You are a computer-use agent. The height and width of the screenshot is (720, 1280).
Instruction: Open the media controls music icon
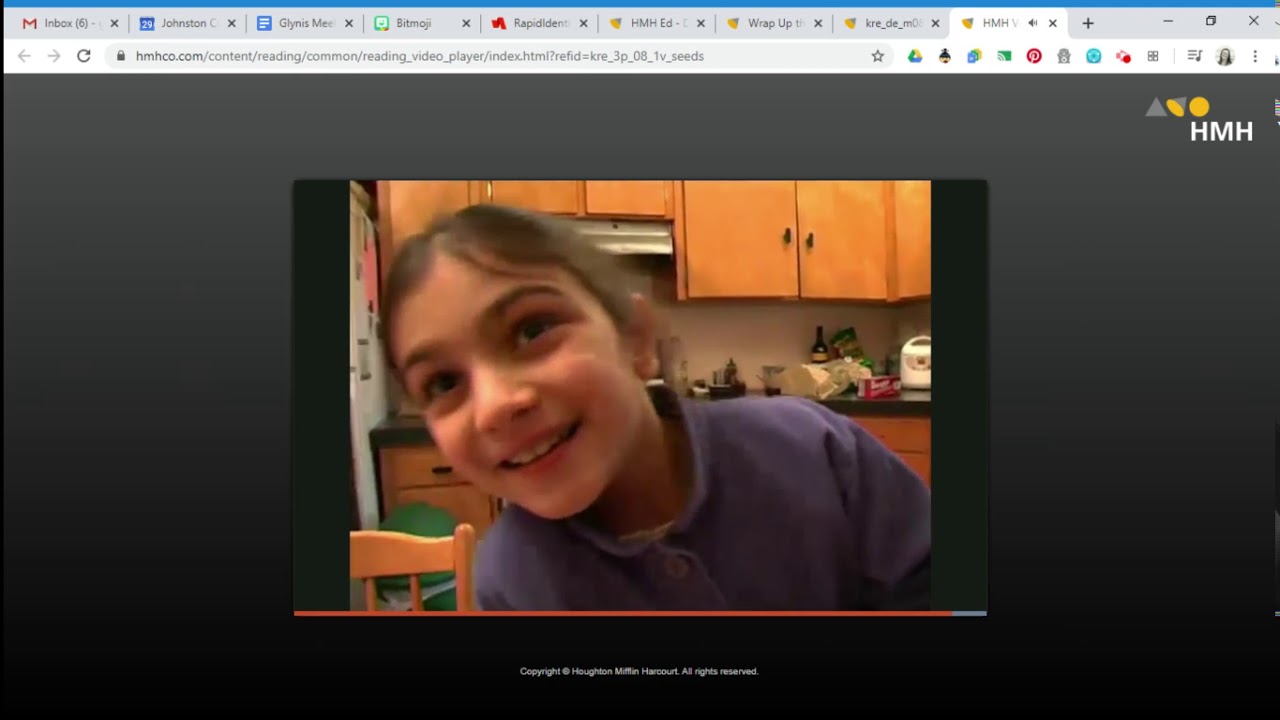1194,56
